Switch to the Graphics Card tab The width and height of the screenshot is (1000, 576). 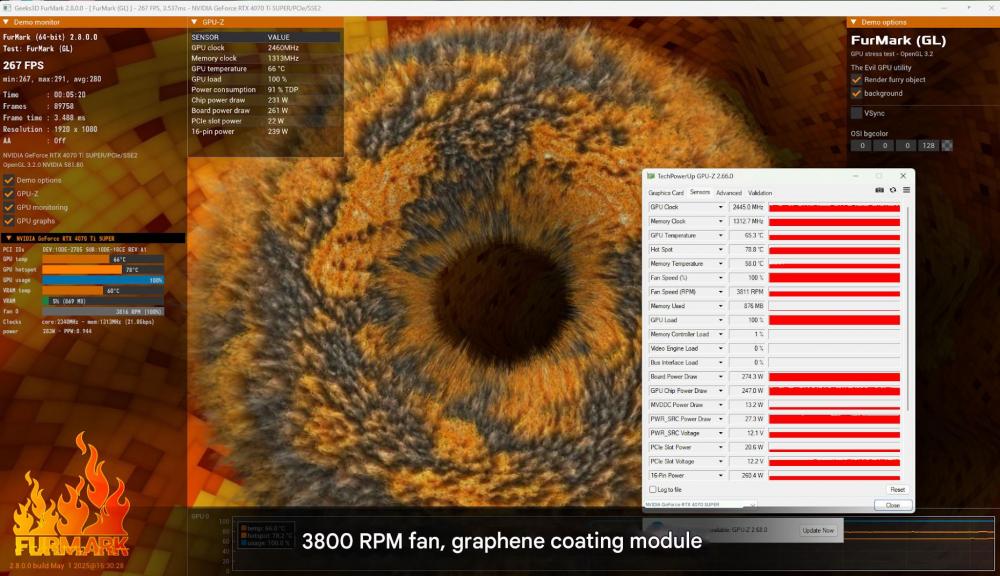(666, 193)
